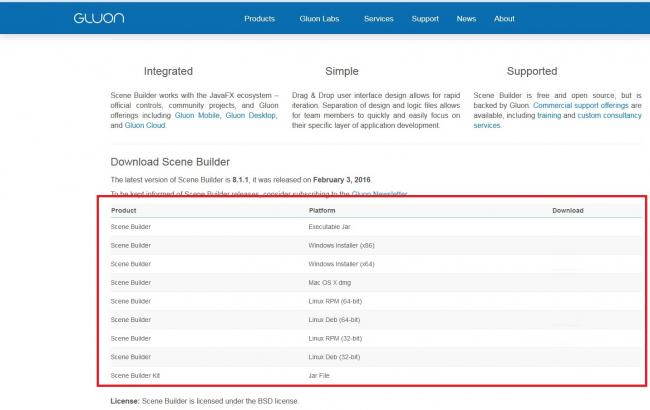Visit the Gluon Cloud link
650x410 pixels.
coord(145,125)
